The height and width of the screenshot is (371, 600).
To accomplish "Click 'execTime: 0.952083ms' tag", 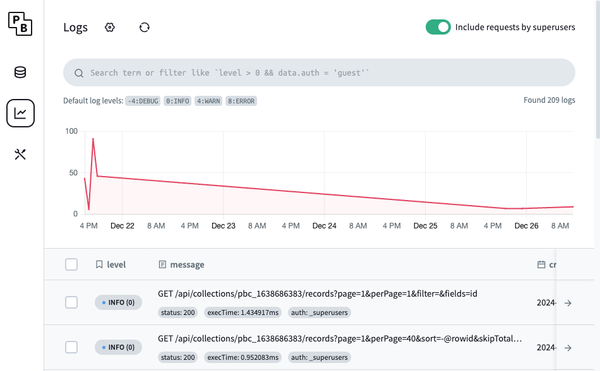I will pos(243,358).
